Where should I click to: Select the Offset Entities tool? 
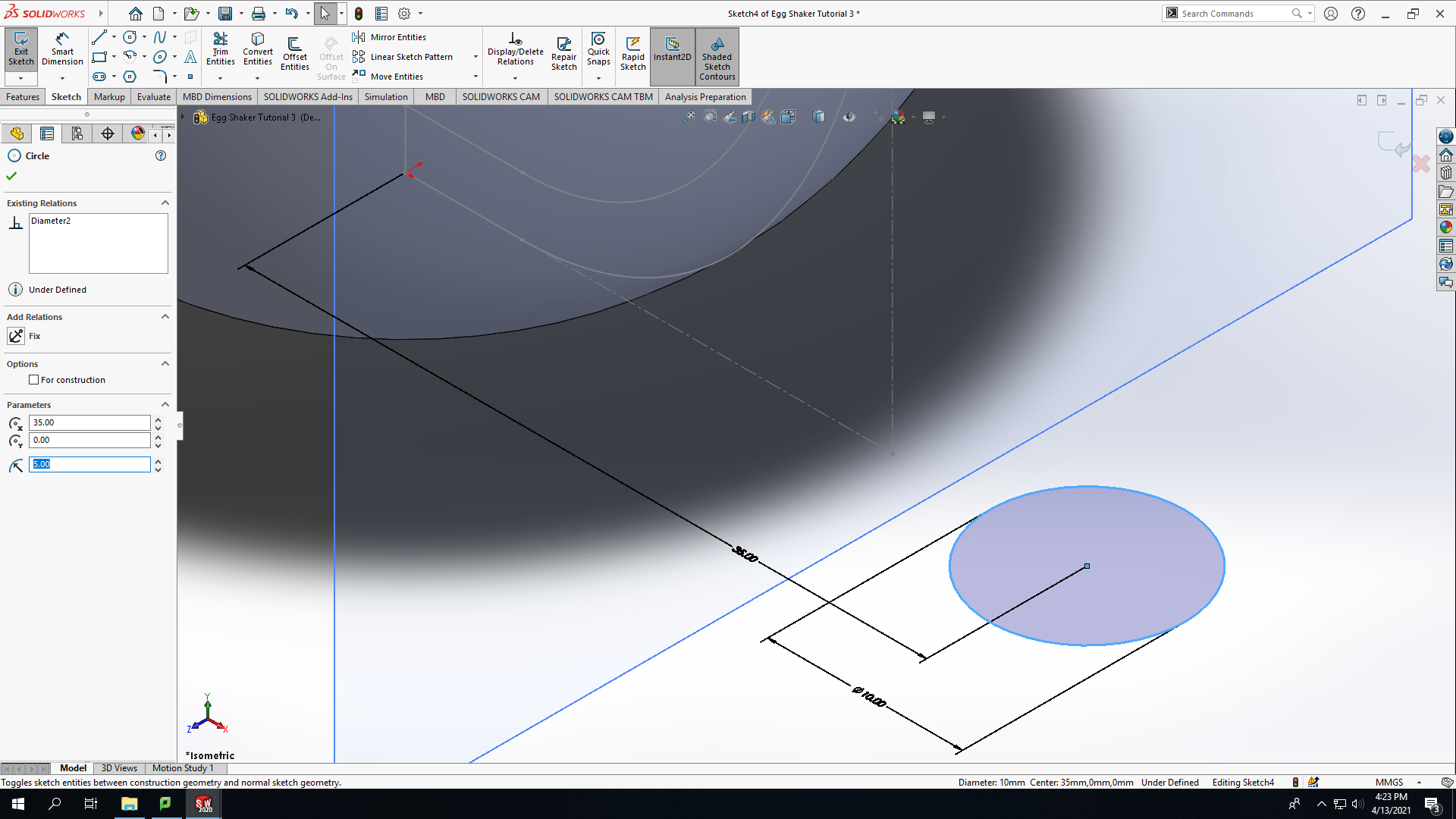tap(295, 53)
